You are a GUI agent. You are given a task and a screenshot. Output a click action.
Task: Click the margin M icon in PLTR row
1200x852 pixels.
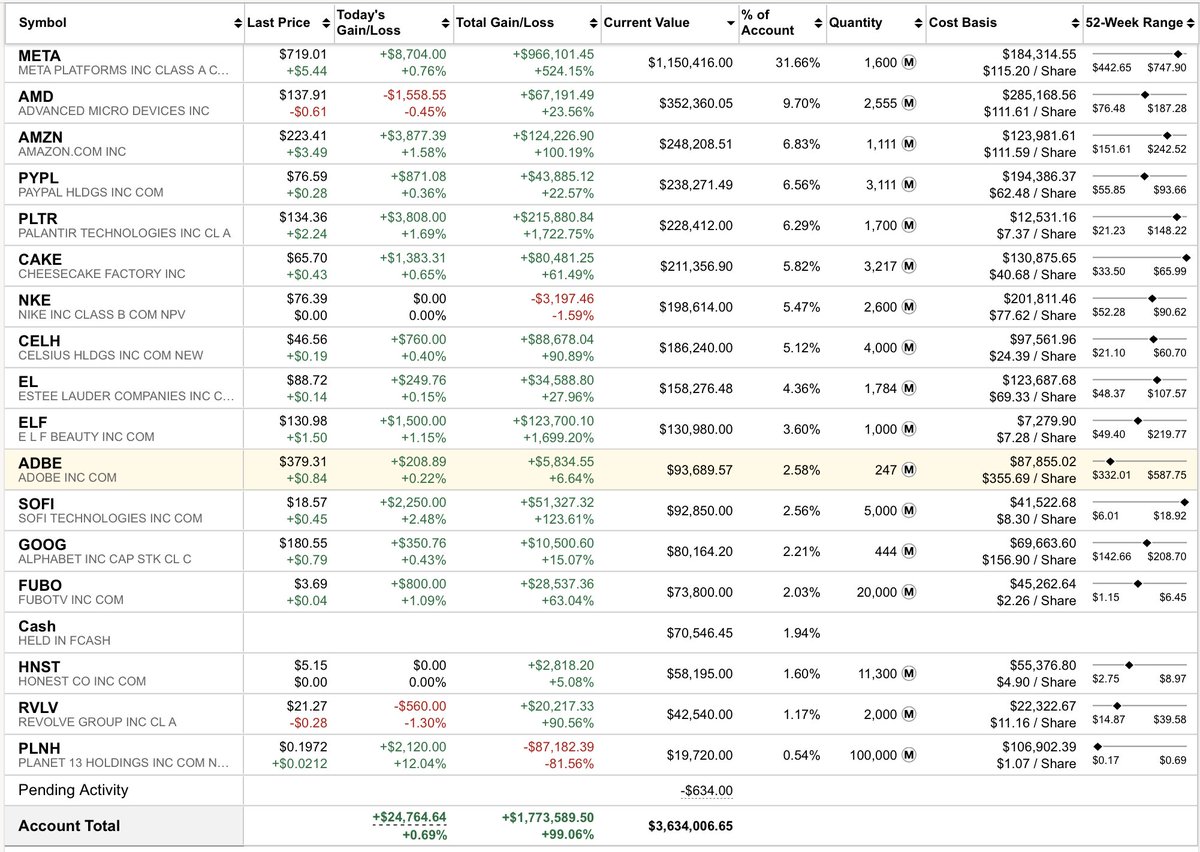pyautogui.click(x=909, y=226)
